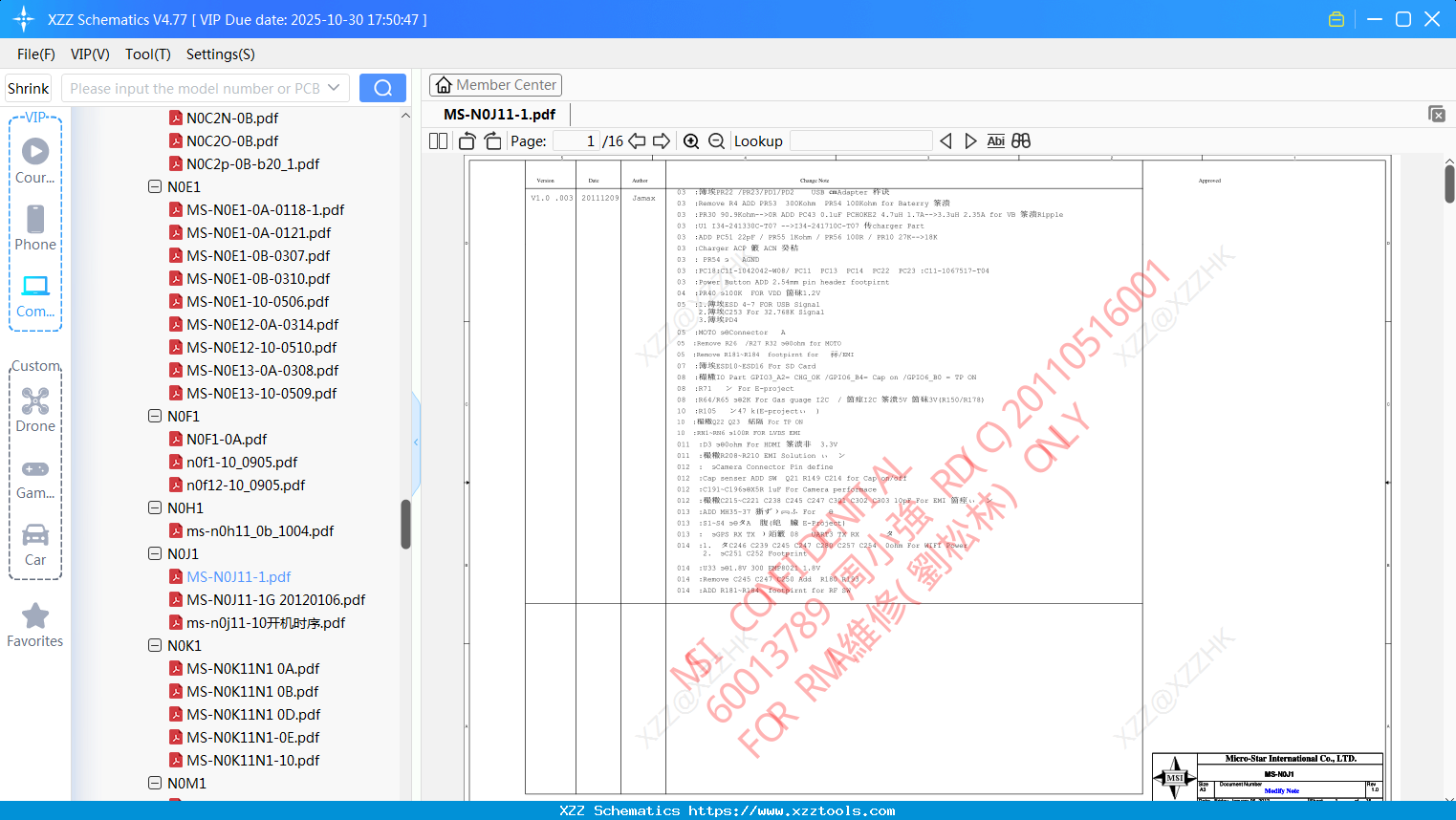Open the Courses sidebar icon
The width and height of the screenshot is (1456, 820).
pos(35,161)
